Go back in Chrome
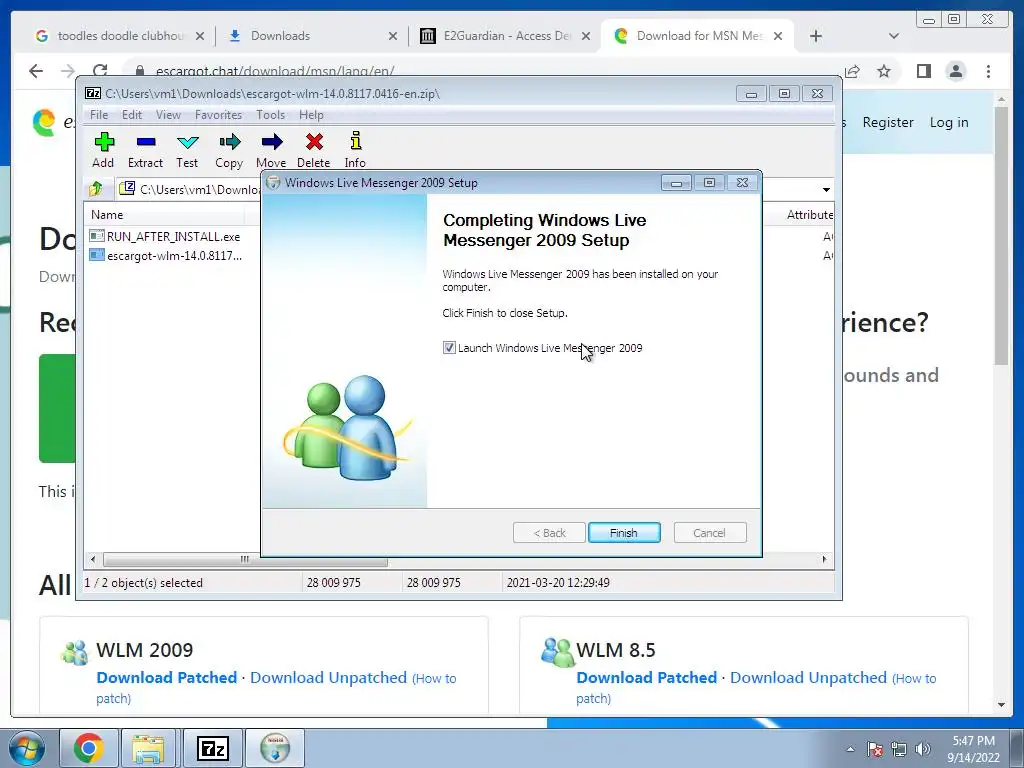This screenshot has height=768, width=1024. 36,71
